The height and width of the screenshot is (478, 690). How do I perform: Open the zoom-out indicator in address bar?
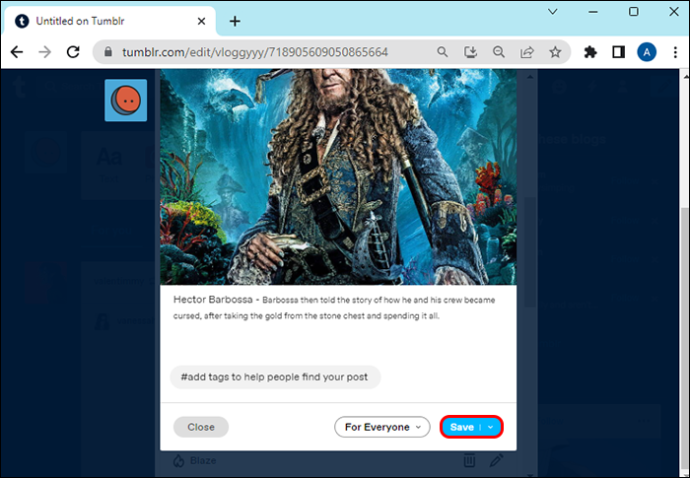(499, 52)
